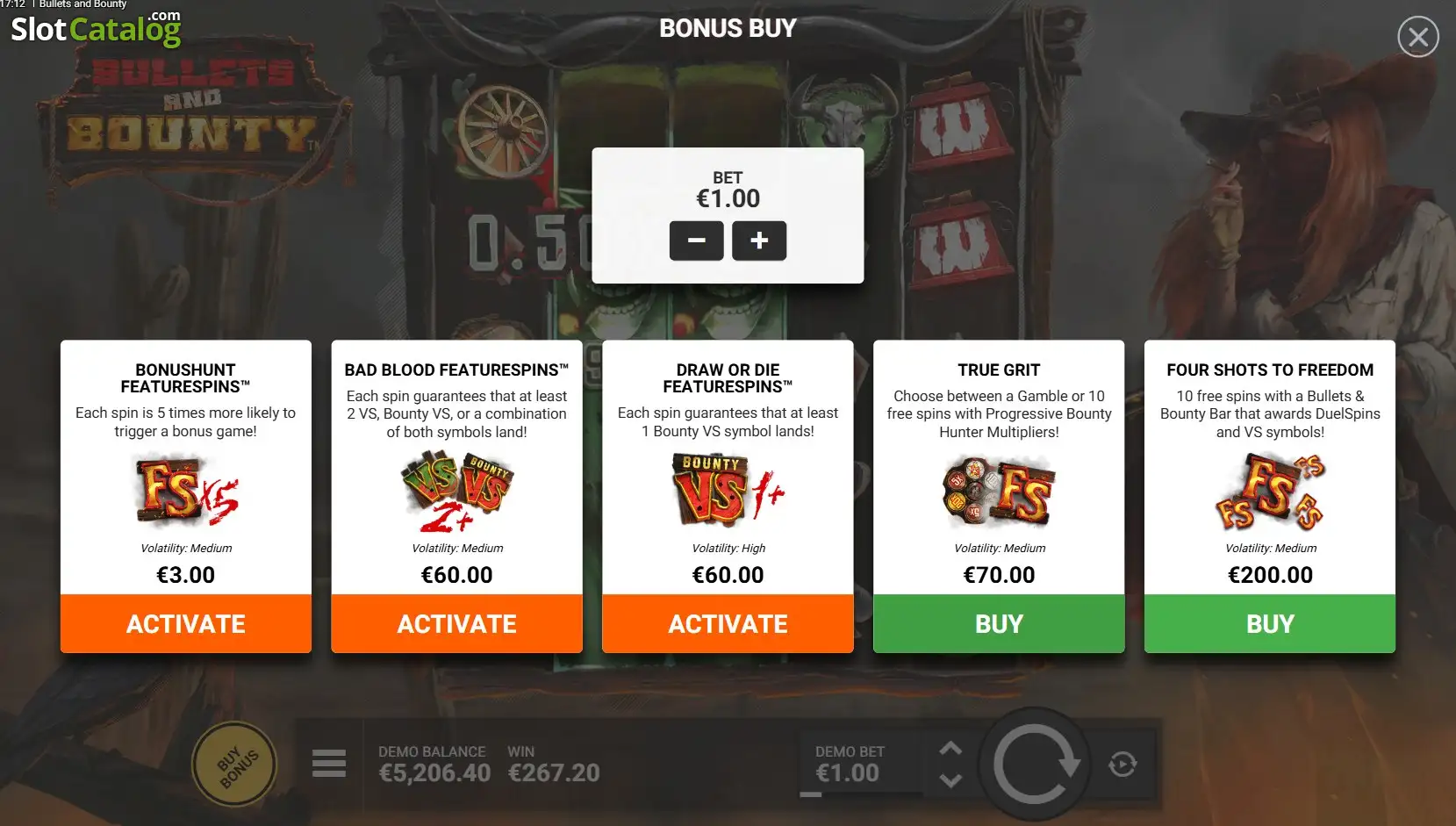Open the hamburger menu
1456x826 pixels.
click(329, 763)
